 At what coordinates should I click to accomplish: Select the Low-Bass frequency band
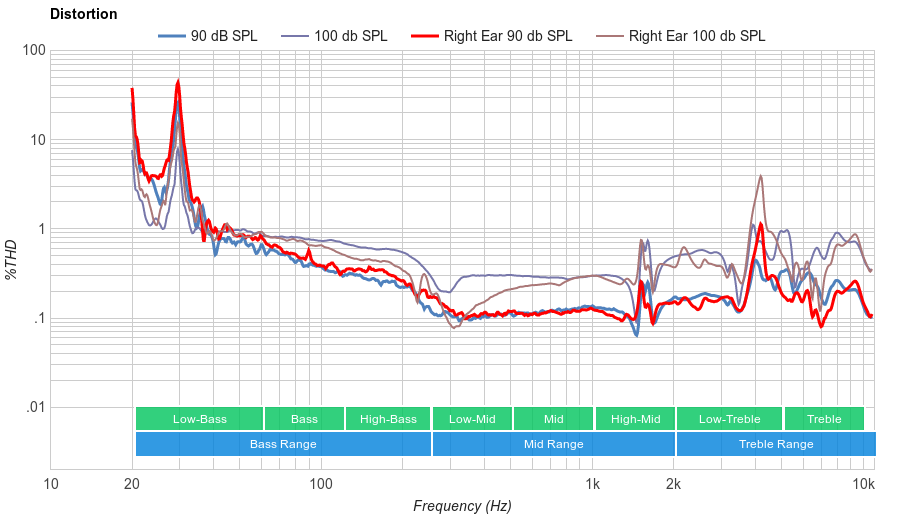[199, 419]
